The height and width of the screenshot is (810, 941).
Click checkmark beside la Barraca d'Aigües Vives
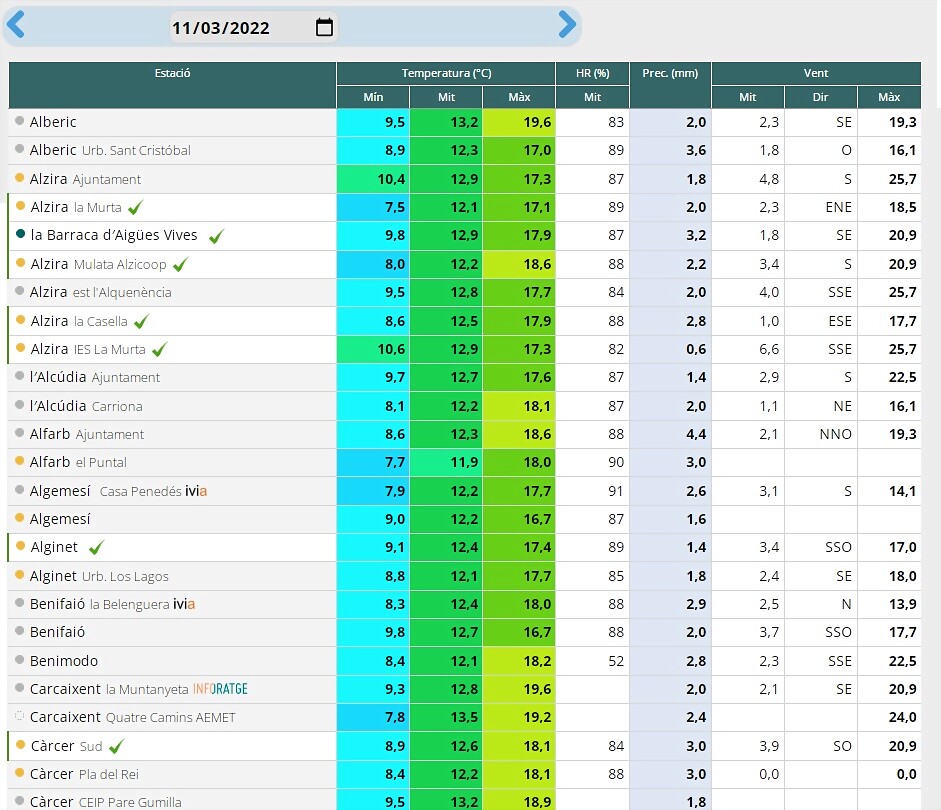tap(217, 236)
